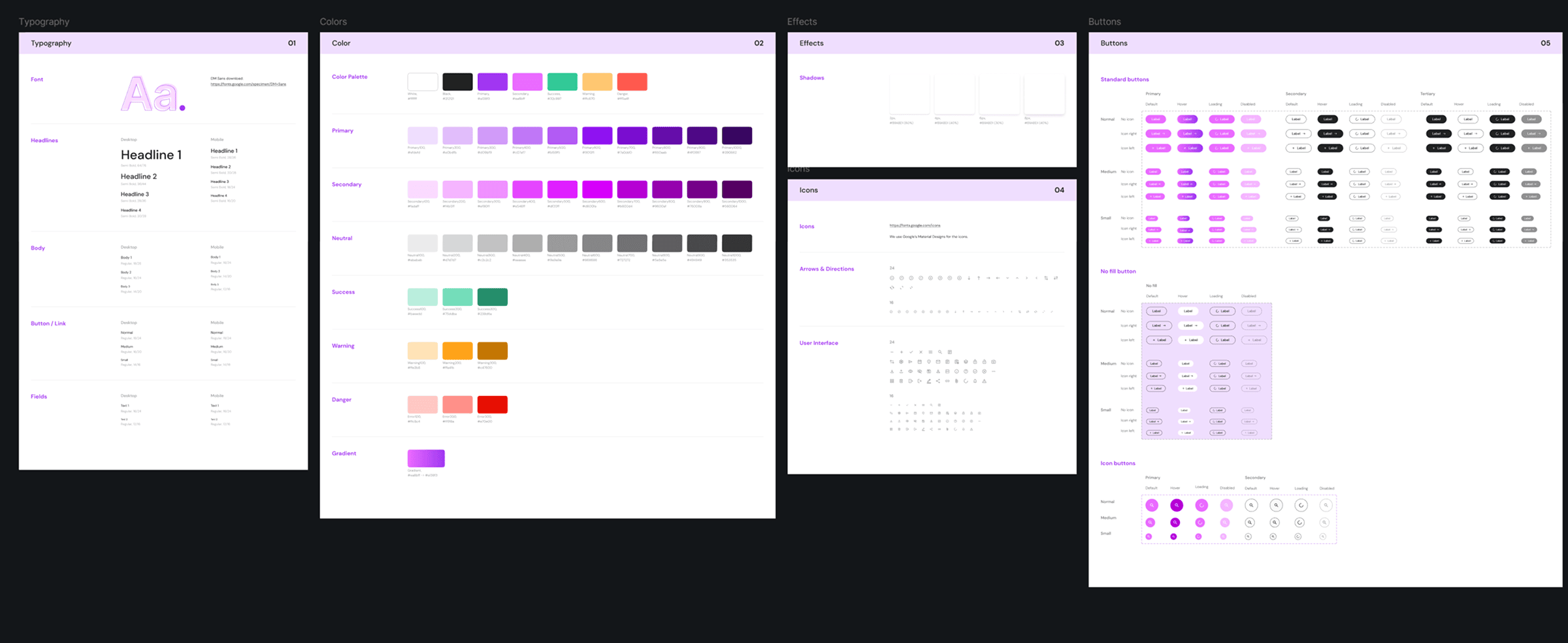This screenshot has width=1568, height=643.
Task: Click the location pin icon
Action: (930, 362)
